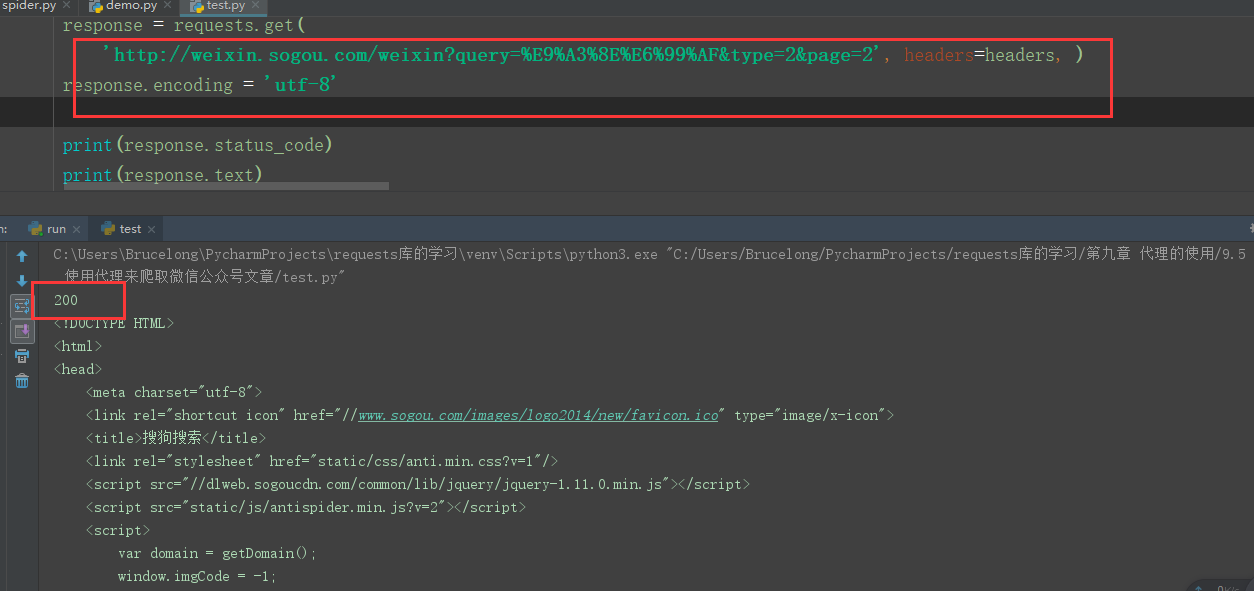
Task: Click the window.imgCode = -1; line
Action: click(197, 576)
